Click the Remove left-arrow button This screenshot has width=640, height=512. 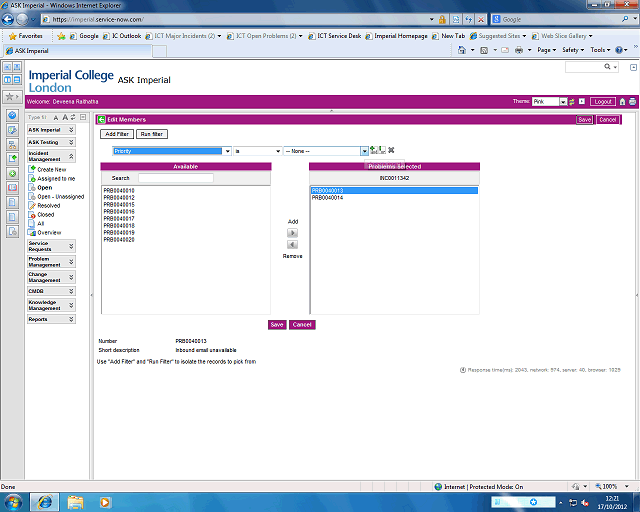[x=292, y=244]
